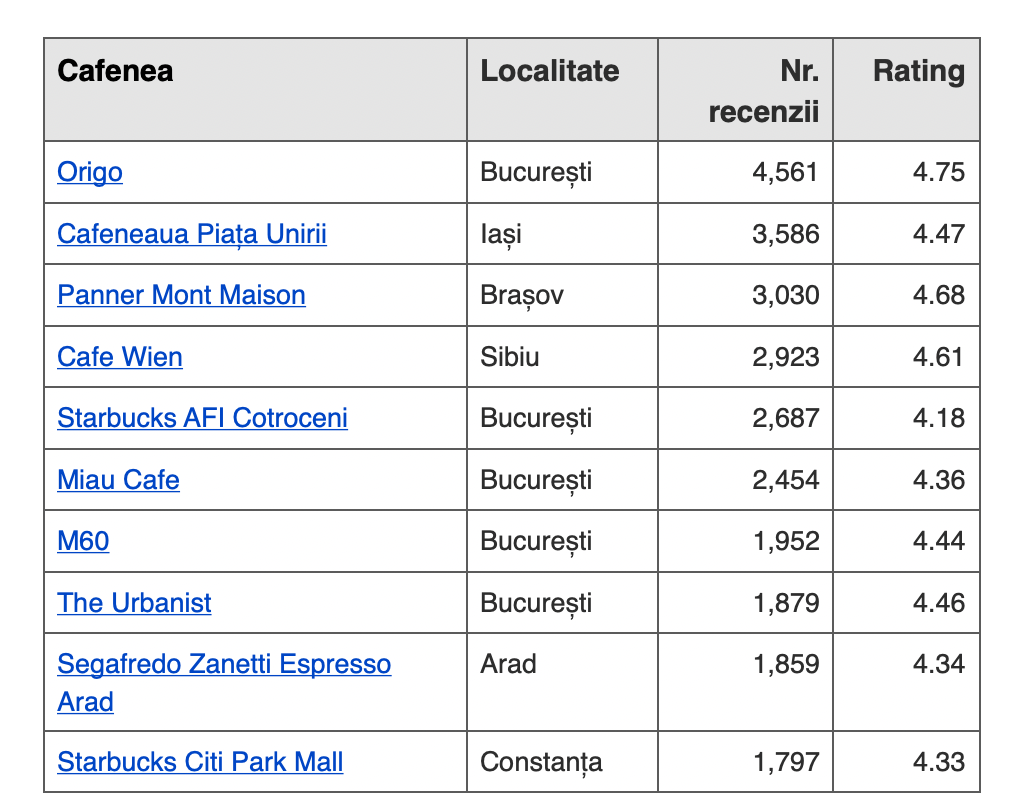Follow the Cafe Wien link

[120, 357]
